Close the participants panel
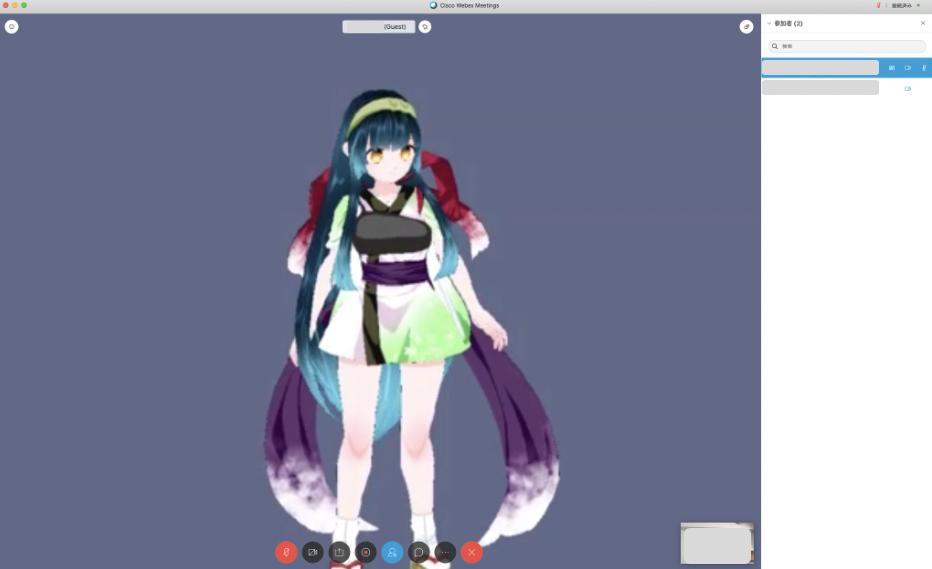 [x=922, y=23]
